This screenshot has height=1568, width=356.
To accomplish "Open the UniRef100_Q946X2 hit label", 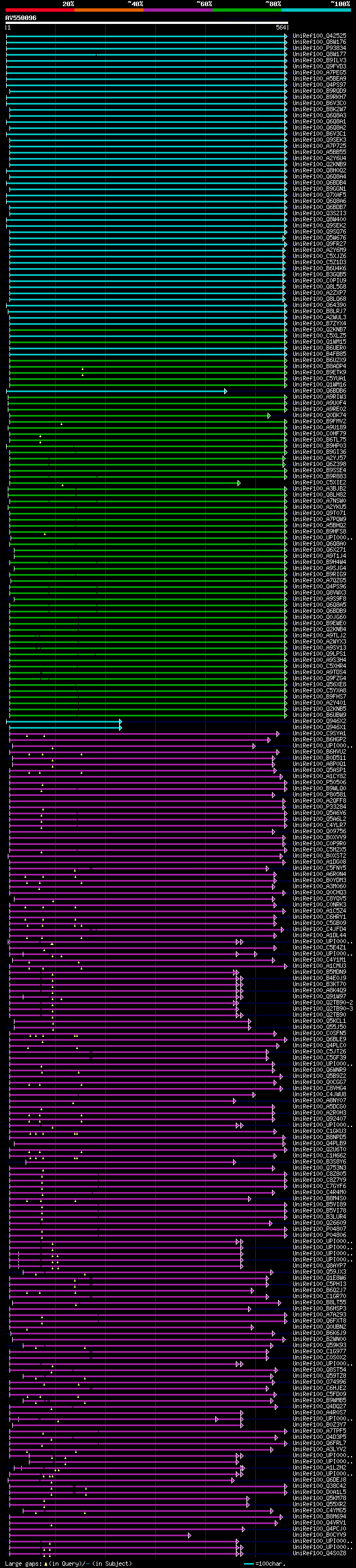I will 319,721.
